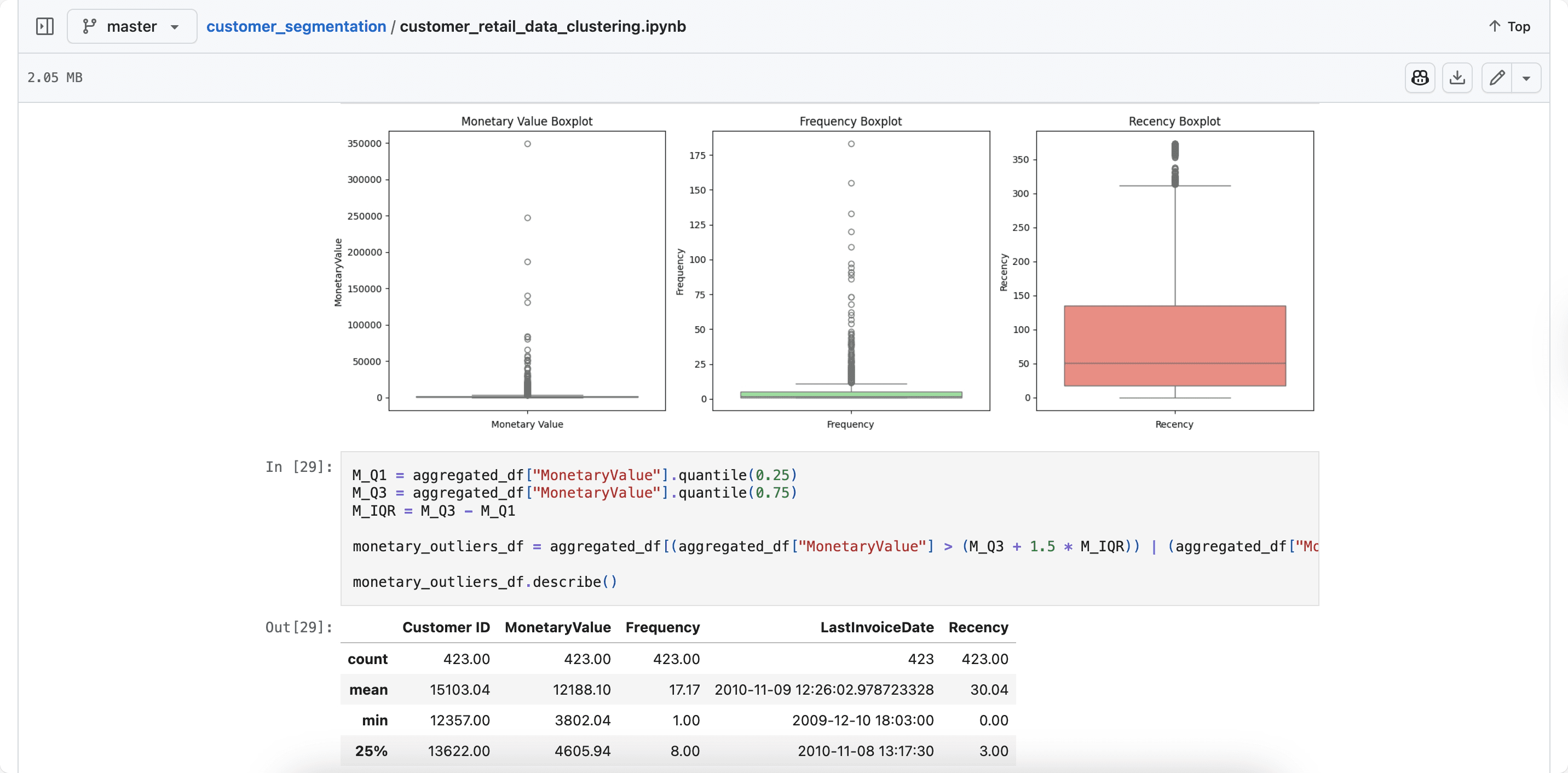1568x773 pixels.
Task: Click the customer_retail_data_clustering.ipynb filename
Action: (543, 26)
